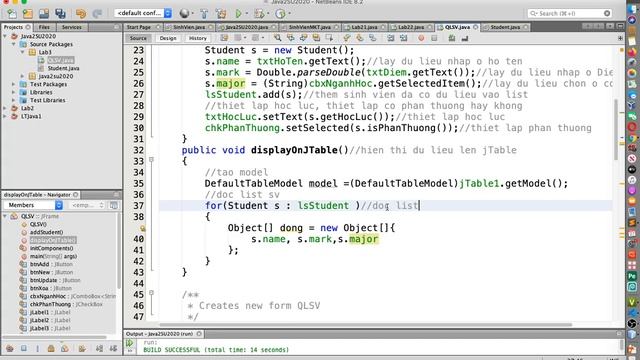Select Student.java in Projects tree

[63, 68]
